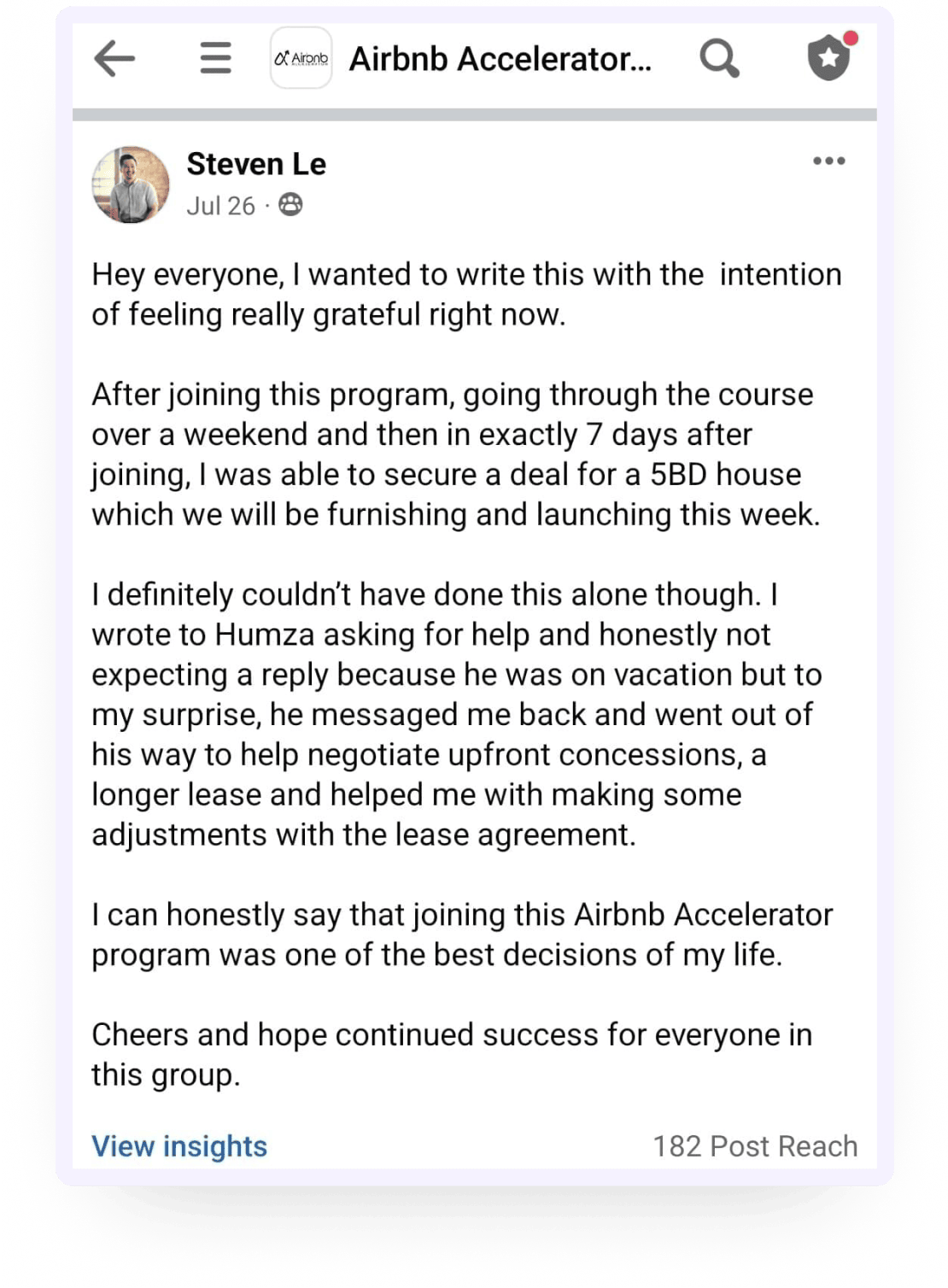The height and width of the screenshot is (1288, 948).
Task: Tap the back arrow in the header
Action: tap(114, 59)
